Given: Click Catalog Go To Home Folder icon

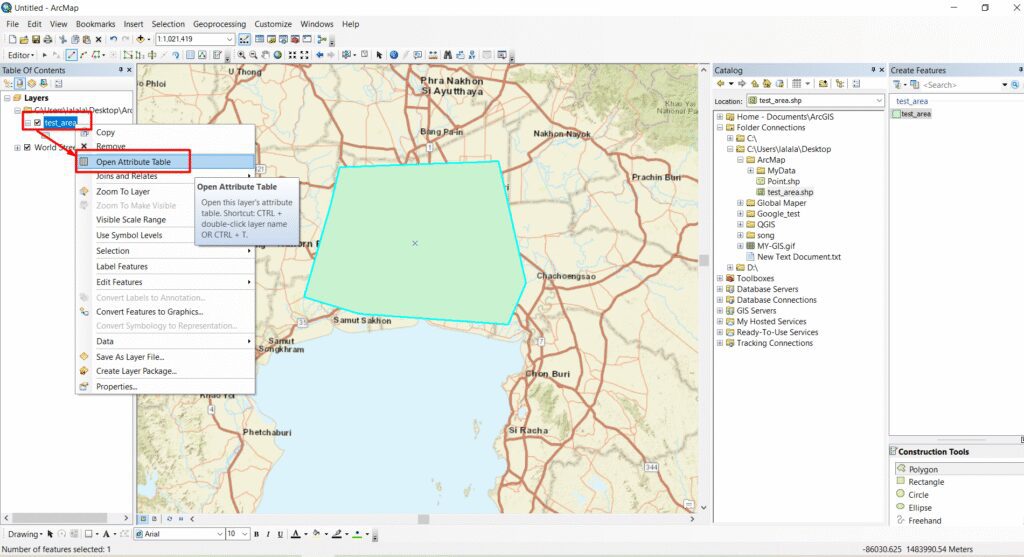Looking at the screenshot, I should click(767, 84).
